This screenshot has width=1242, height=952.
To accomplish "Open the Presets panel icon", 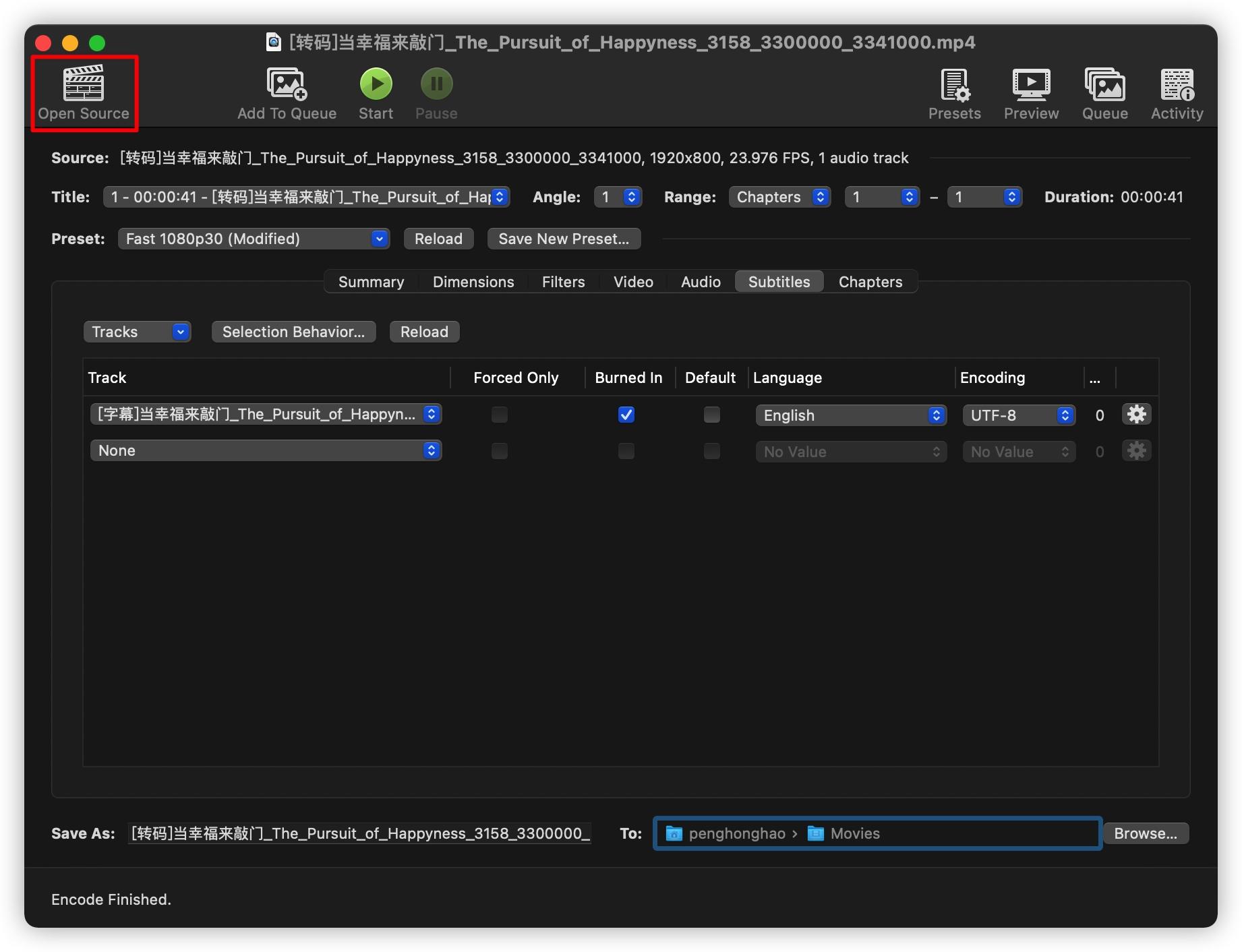I will pyautogui.click(x=955, y=84).
